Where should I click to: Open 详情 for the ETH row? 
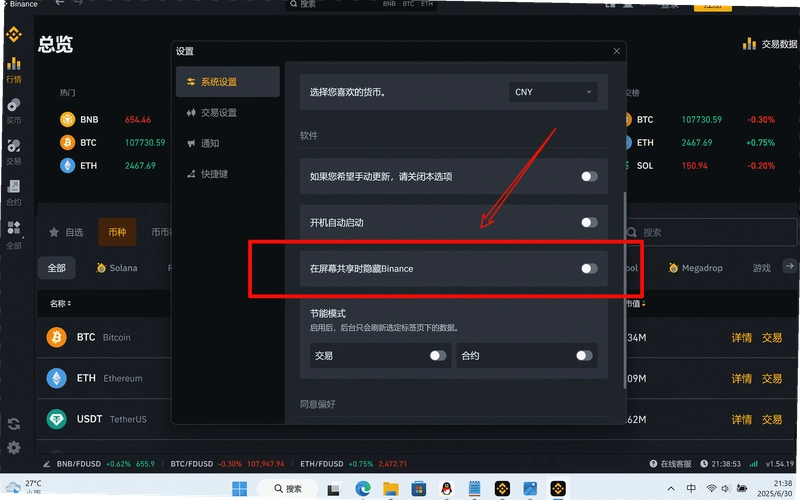coord(741,378)
